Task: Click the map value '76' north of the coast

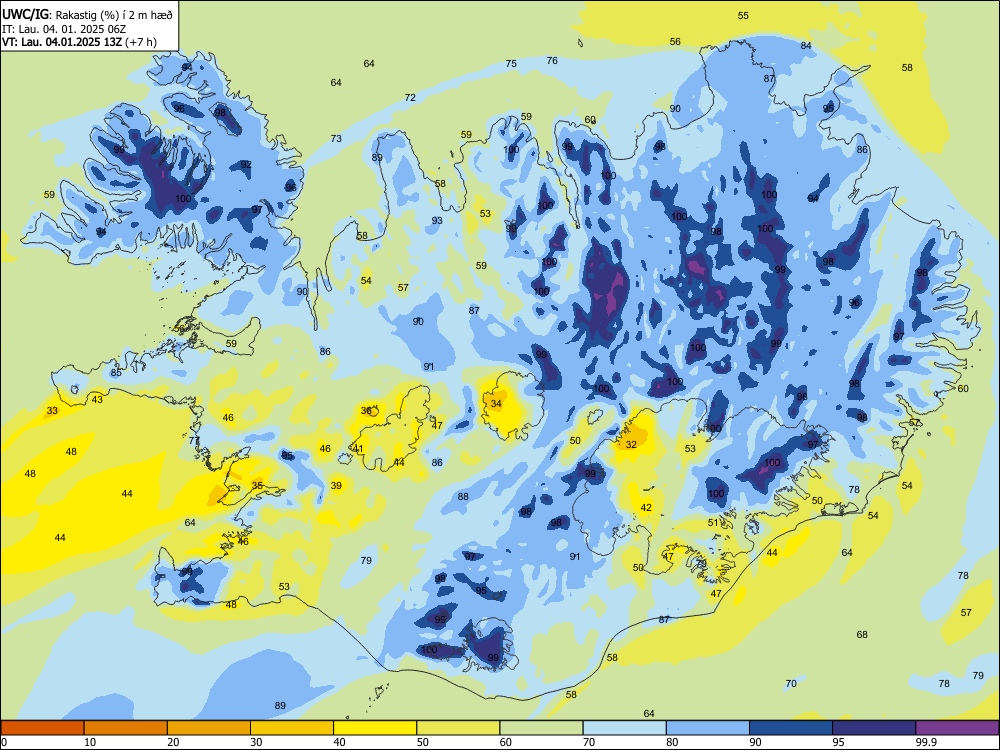Action: click(x=552, y=61)
